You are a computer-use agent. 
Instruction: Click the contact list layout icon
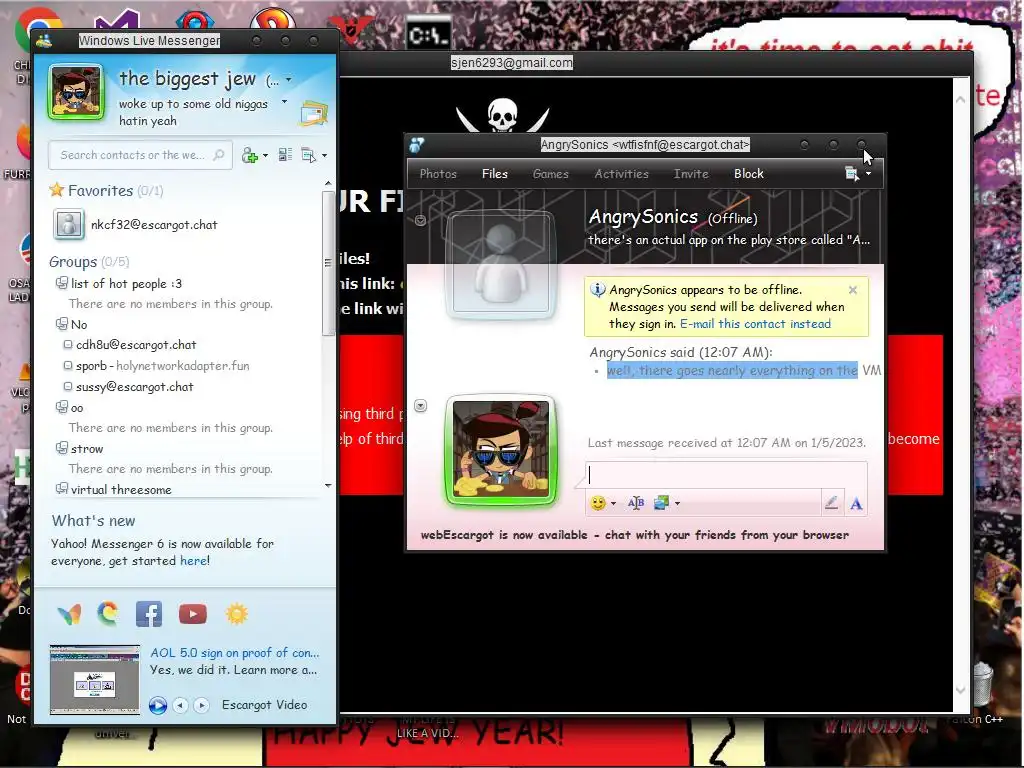[x=285, y=155]
